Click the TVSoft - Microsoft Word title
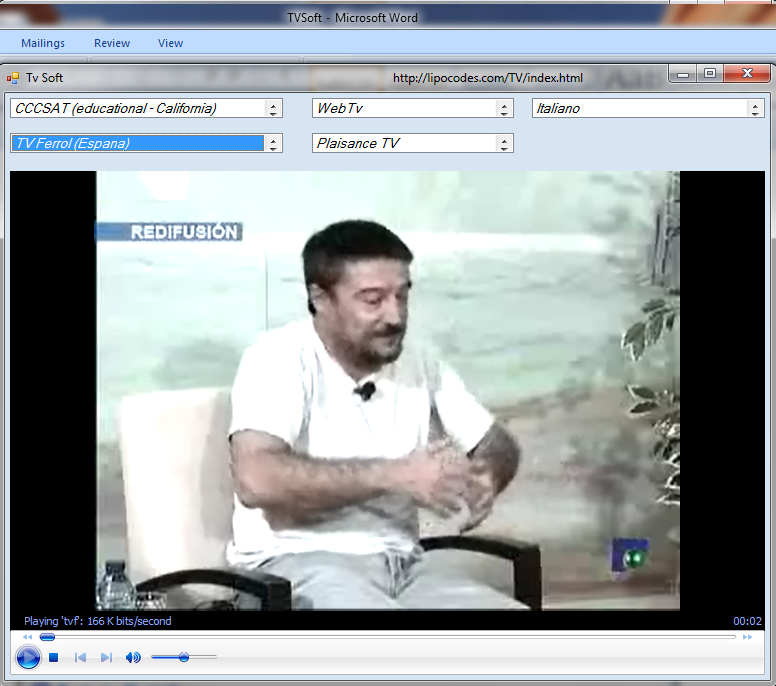The image size is (776, 686). 352,18
